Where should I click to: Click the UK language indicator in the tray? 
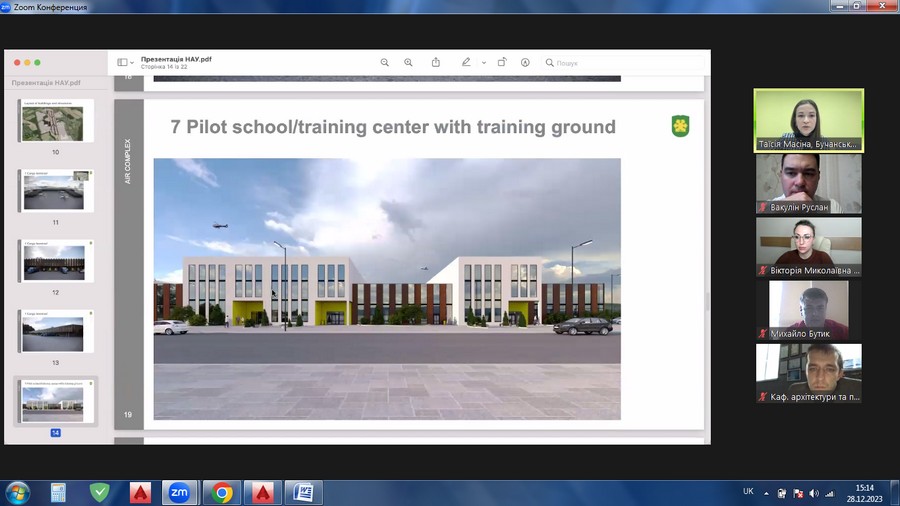[x=748, y=492]
